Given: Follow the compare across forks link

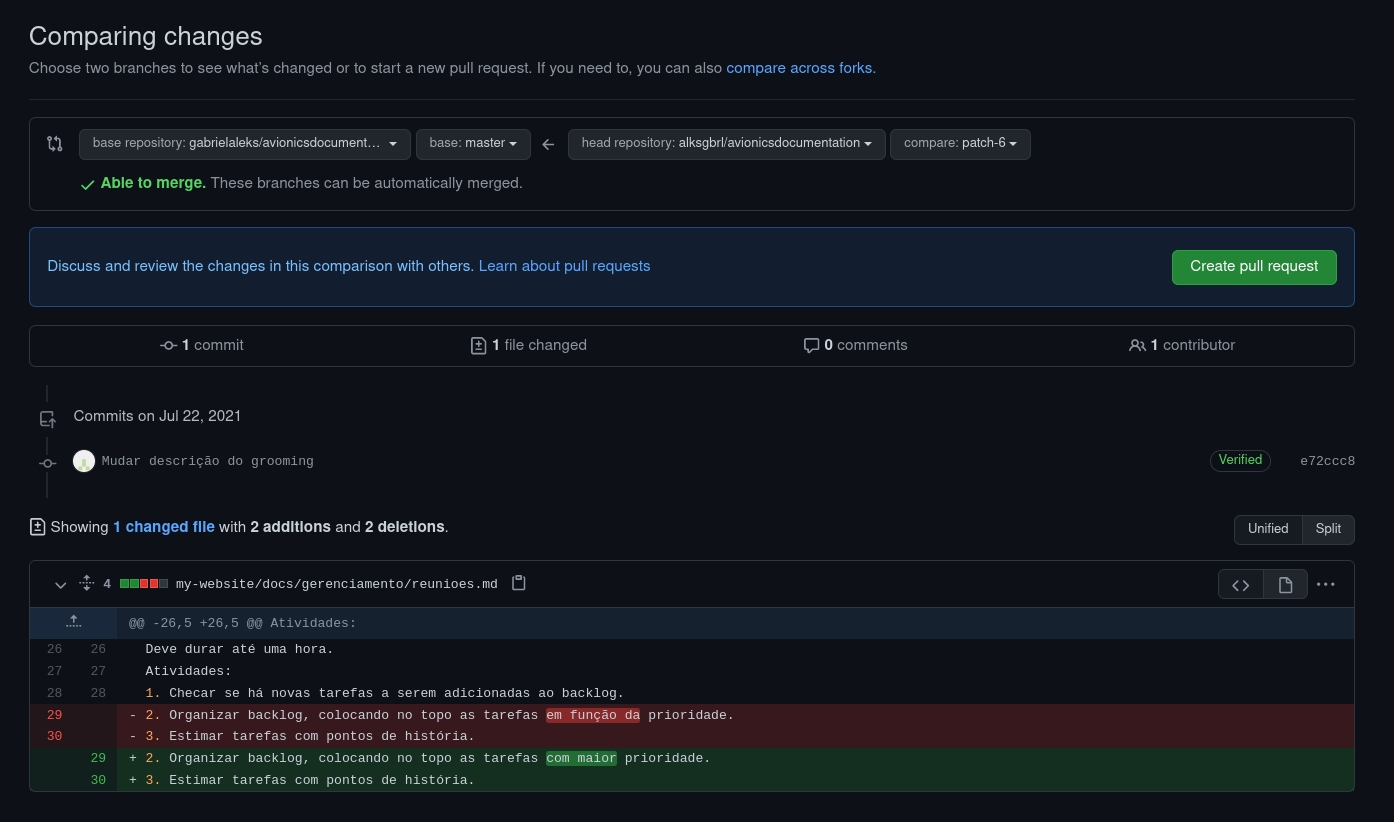Looking at the screenshot, I should [799, 68].
